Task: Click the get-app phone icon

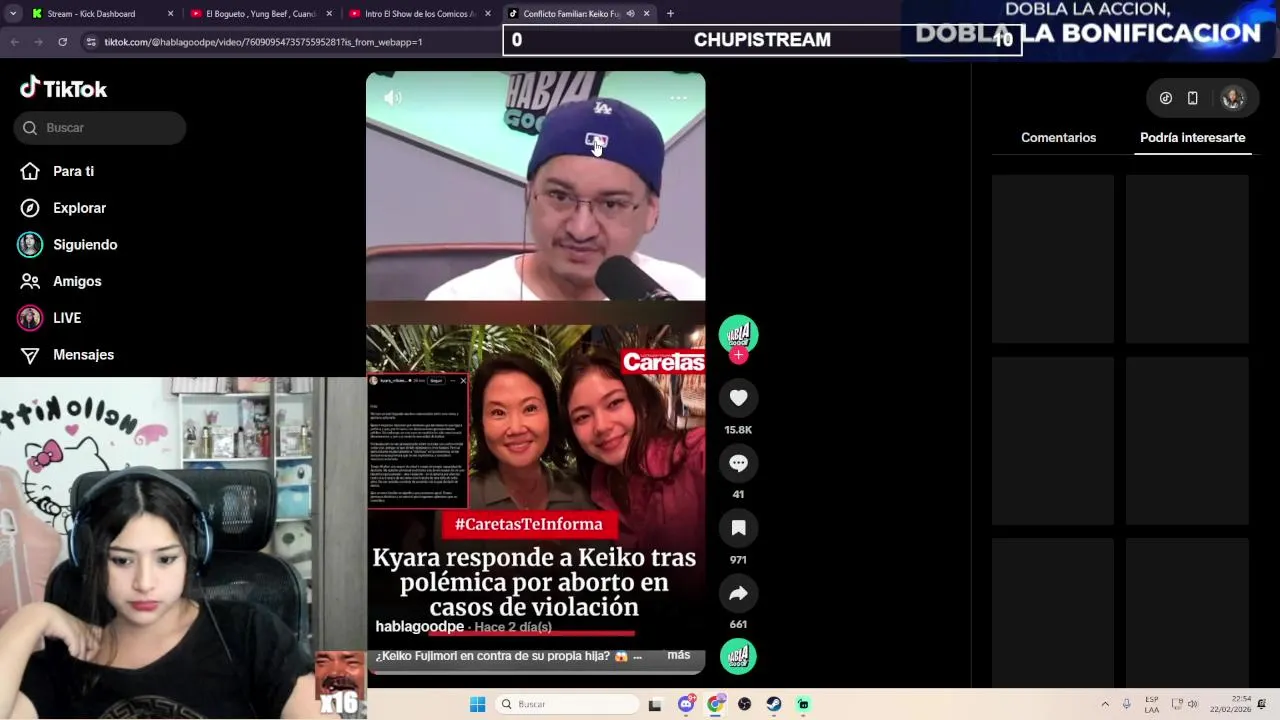Action: 1192,98
